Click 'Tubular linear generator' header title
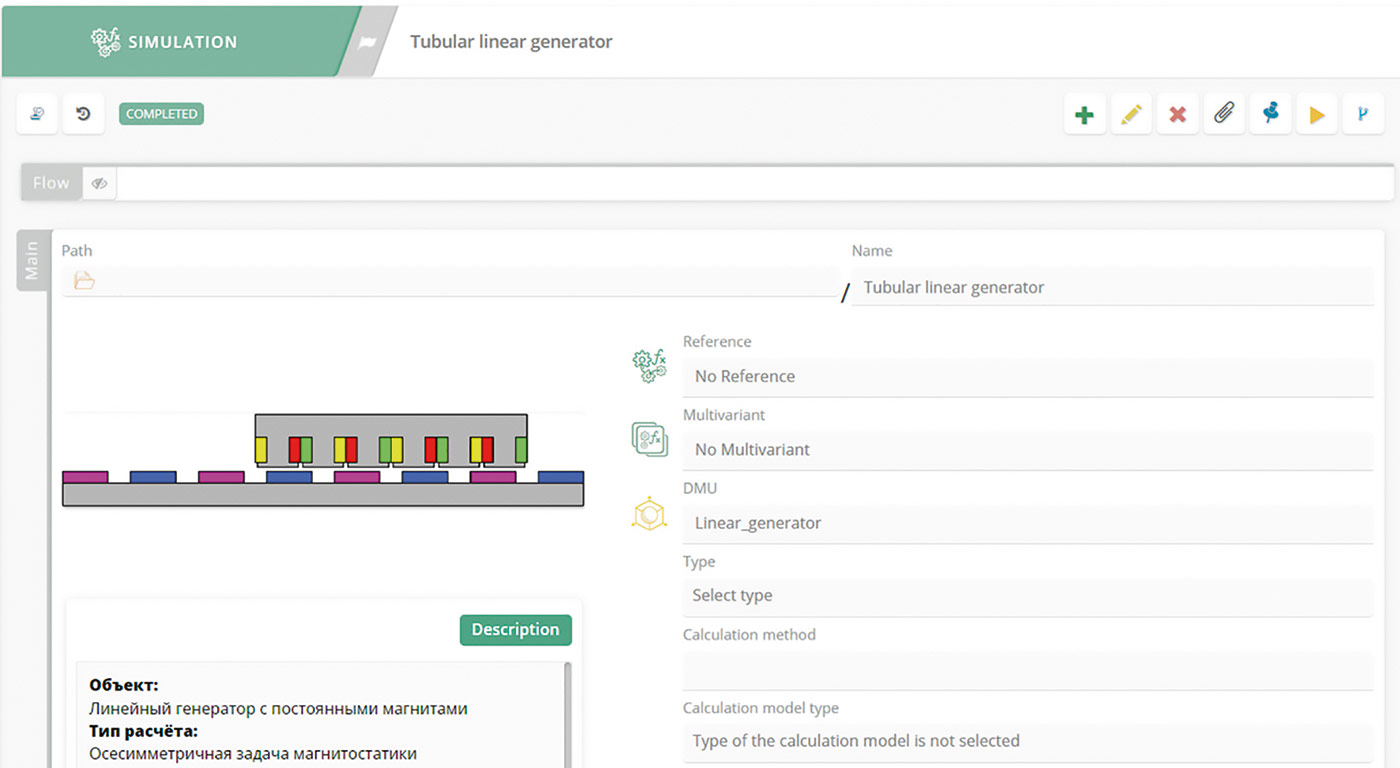 [x=511, y=42]
